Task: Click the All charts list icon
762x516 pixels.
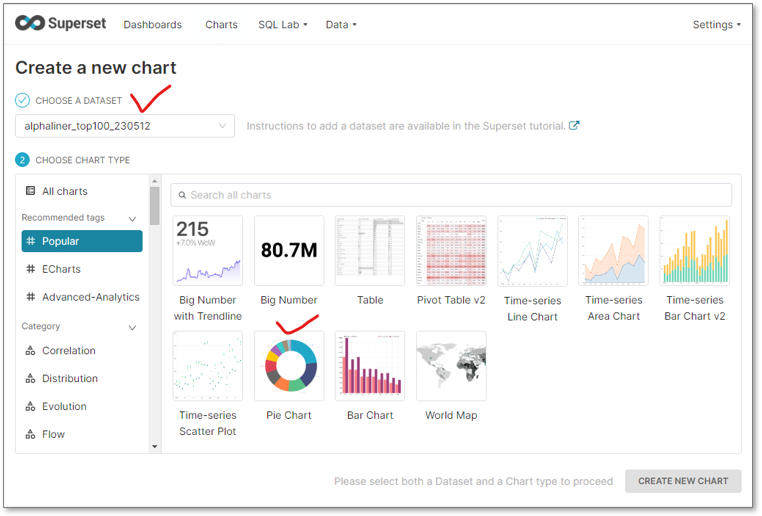Action: pyautogui.click(x=31, y=191)
